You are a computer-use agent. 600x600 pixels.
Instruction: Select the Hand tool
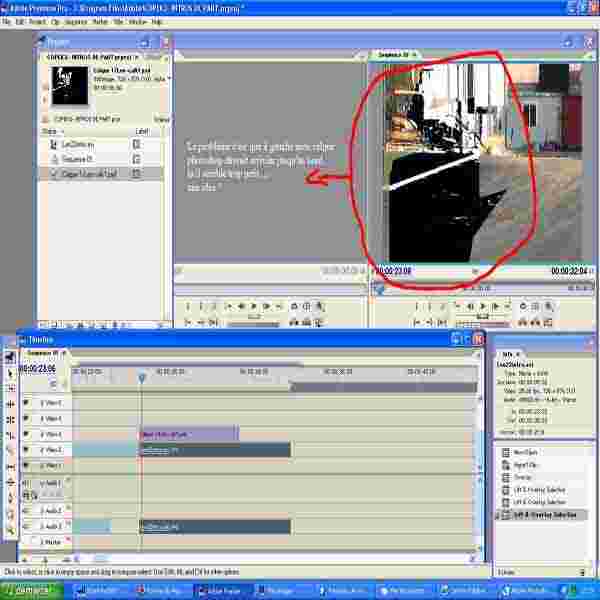point(10,514)
